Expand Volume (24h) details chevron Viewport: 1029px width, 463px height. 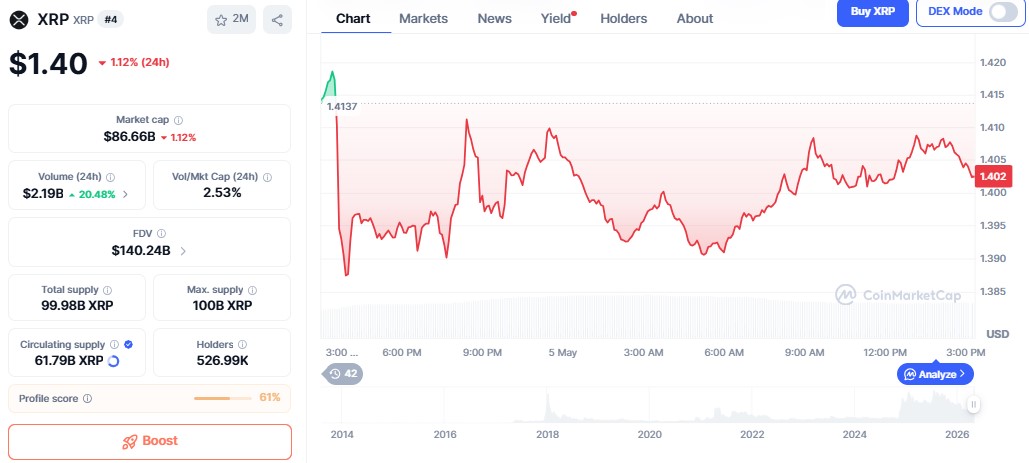click(x=125, y=194)
